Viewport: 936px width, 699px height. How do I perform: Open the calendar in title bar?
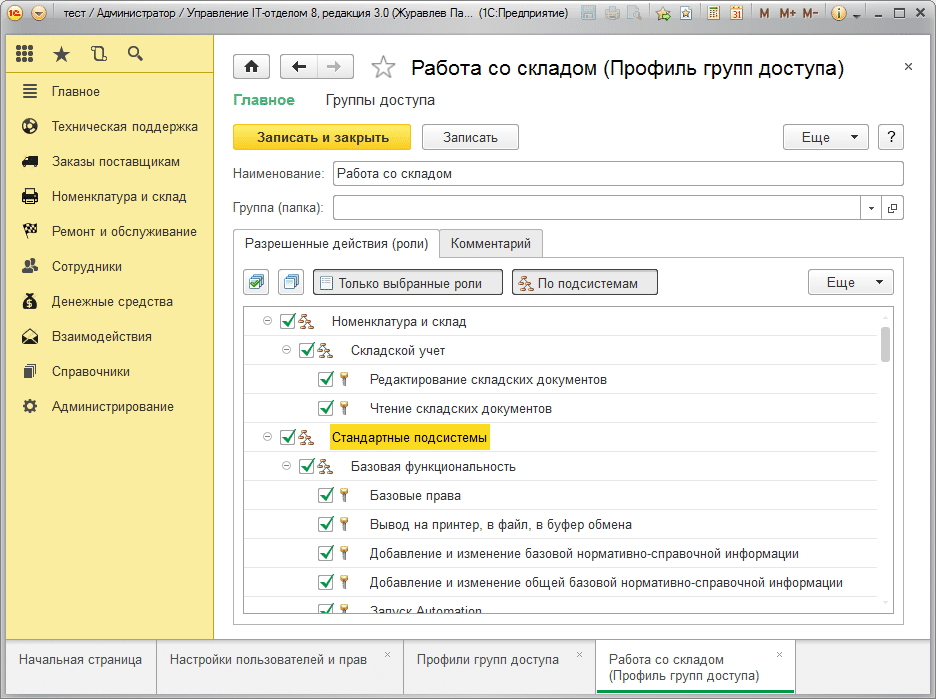(737, 13)
